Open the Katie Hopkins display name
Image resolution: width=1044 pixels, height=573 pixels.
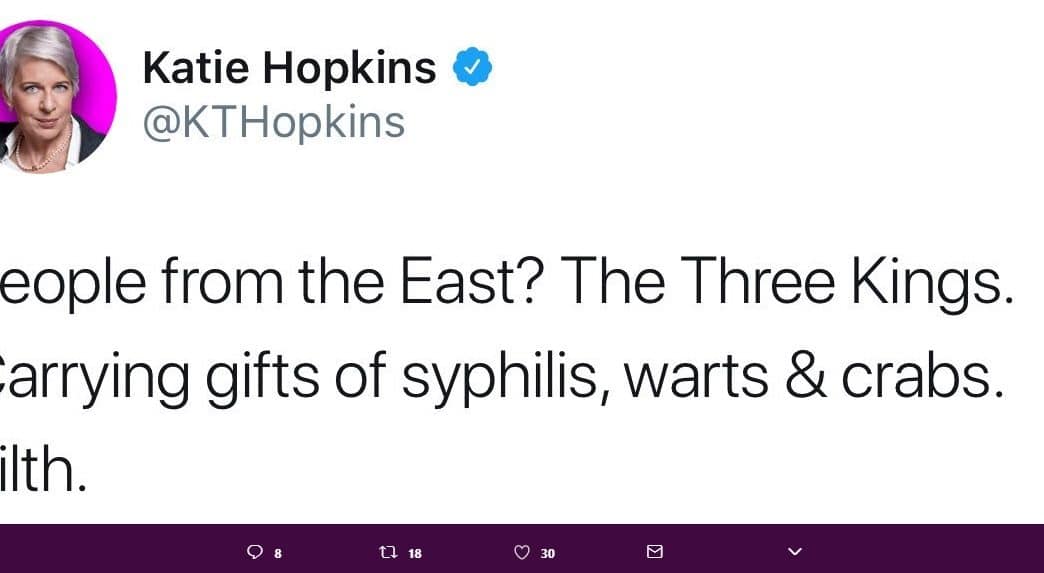point(290,68)
